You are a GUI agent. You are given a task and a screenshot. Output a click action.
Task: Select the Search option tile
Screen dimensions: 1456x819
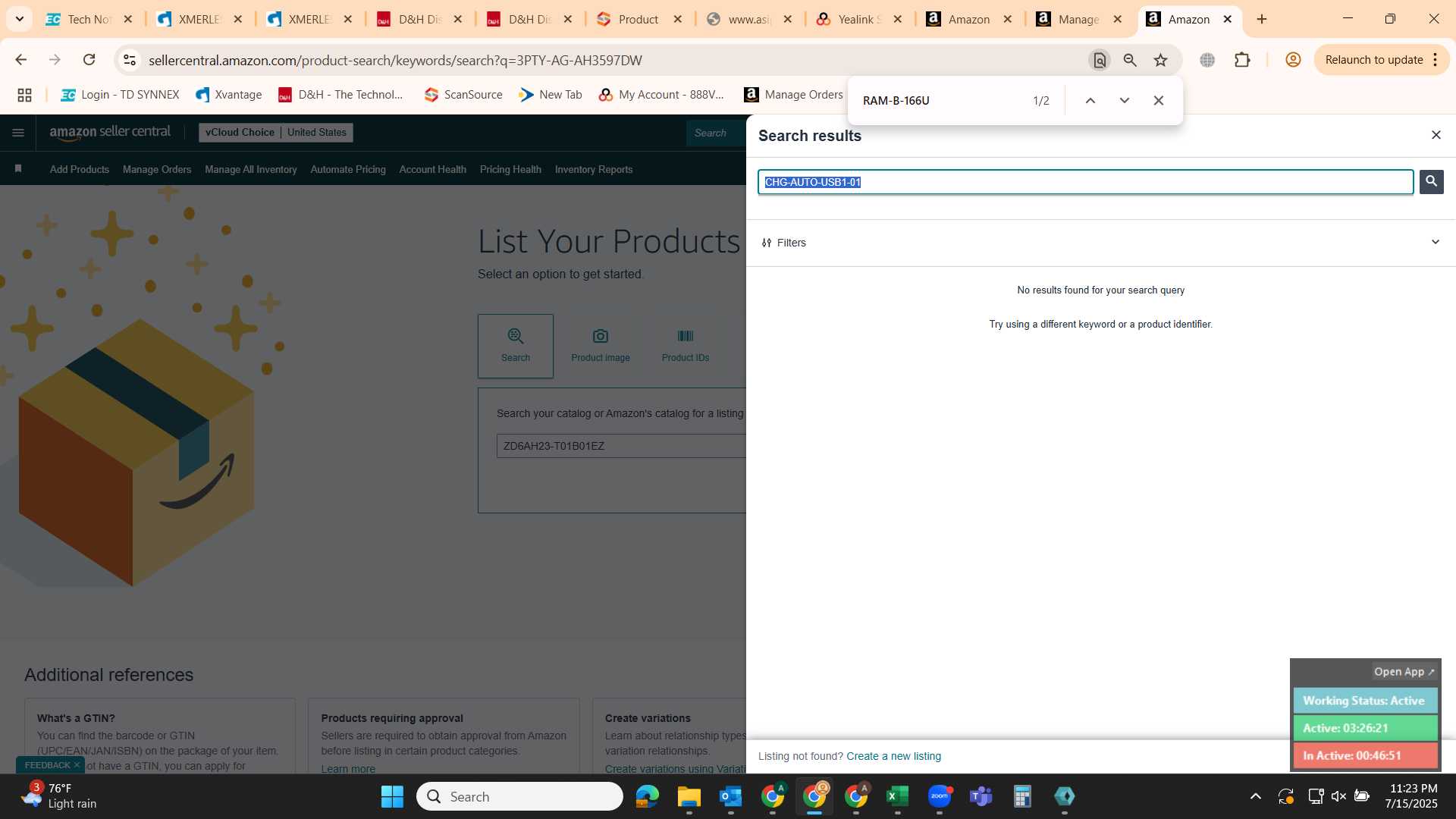point(516,346)
